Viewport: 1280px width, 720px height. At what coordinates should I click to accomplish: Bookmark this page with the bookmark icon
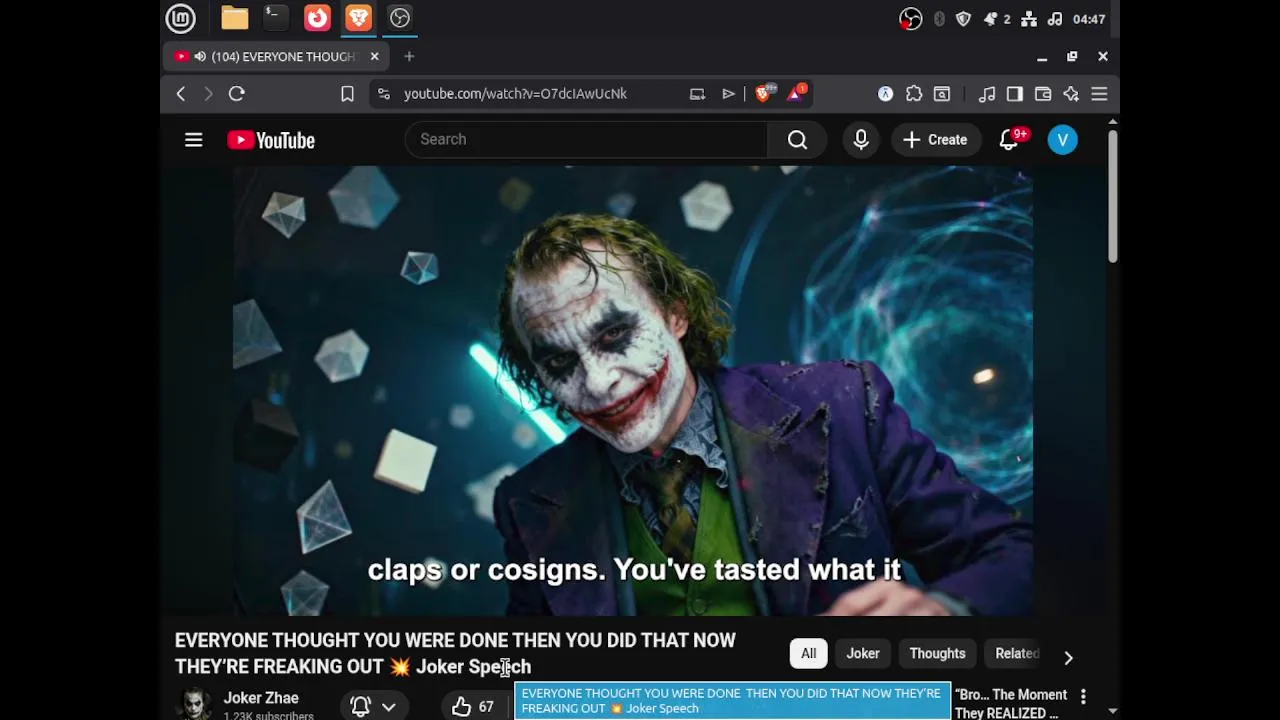[347, 94]
